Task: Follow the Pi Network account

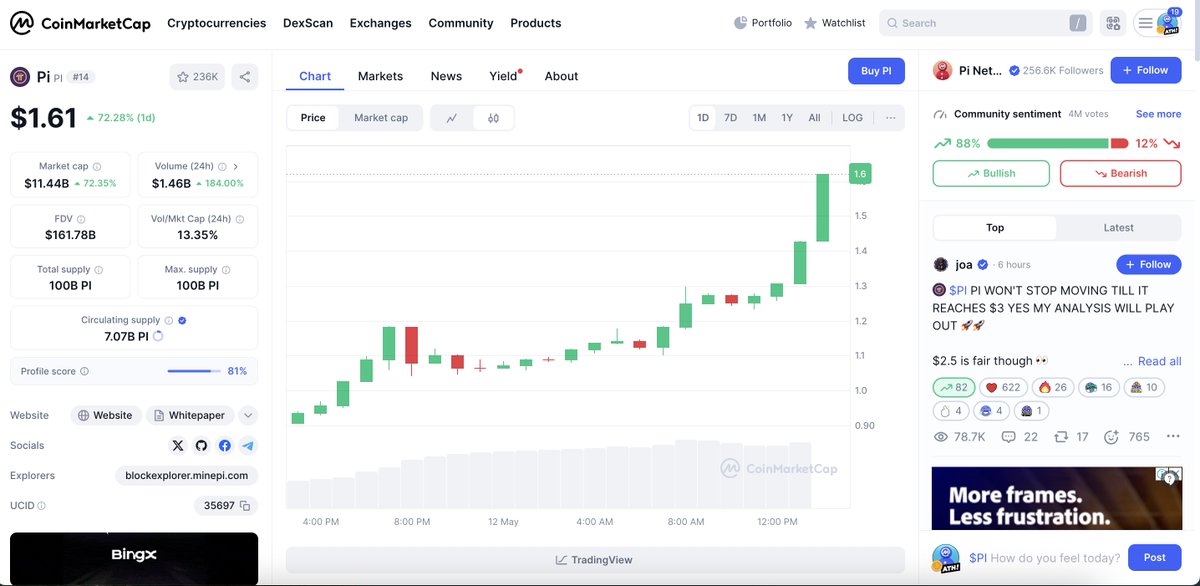Action: click(1146, 71)
